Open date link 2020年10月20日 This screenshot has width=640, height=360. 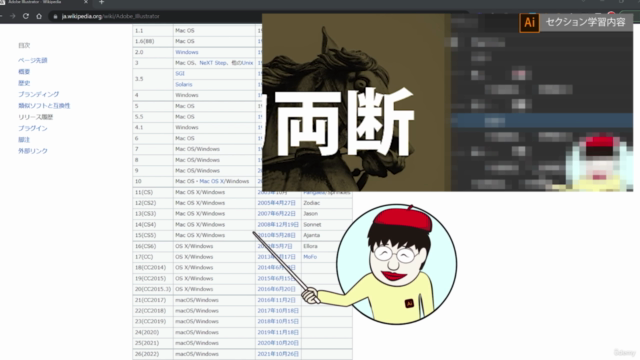(x=278, y=343)
